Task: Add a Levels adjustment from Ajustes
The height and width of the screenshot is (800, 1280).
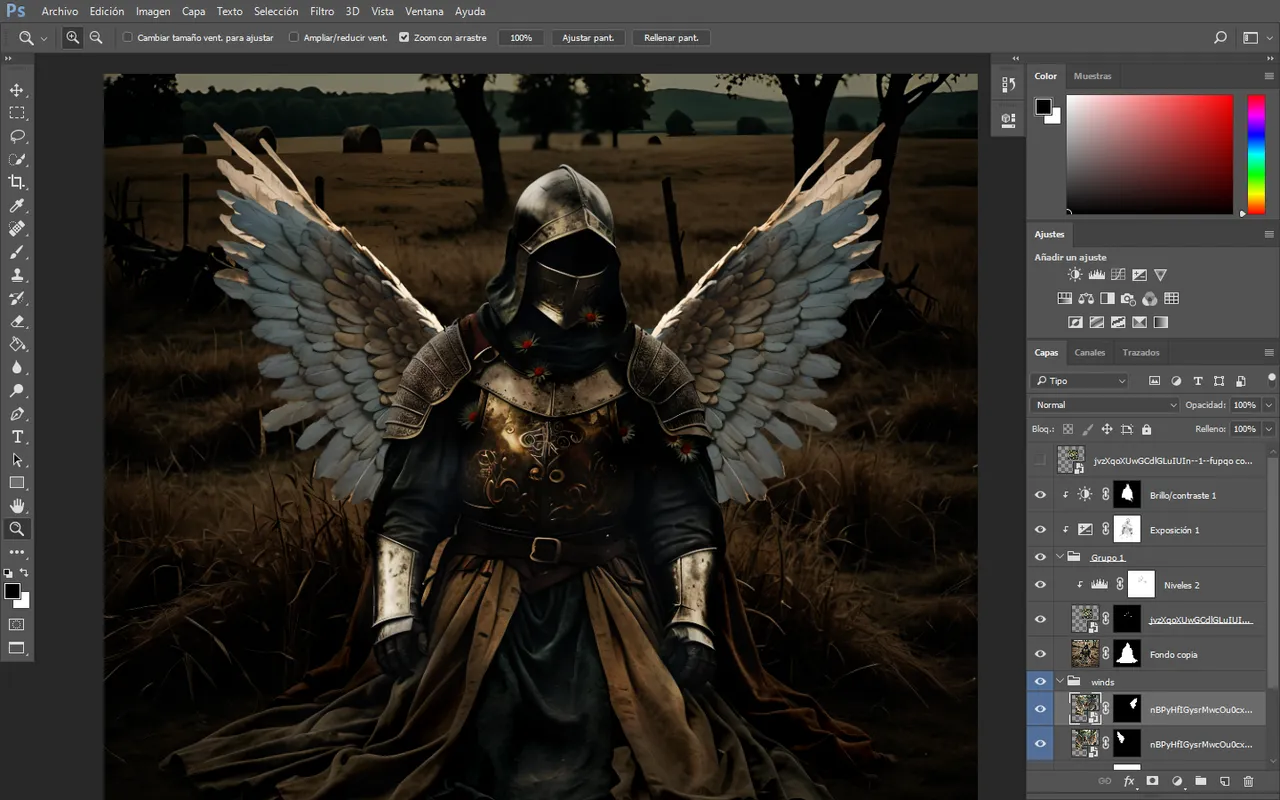Action: point(1097,275)
